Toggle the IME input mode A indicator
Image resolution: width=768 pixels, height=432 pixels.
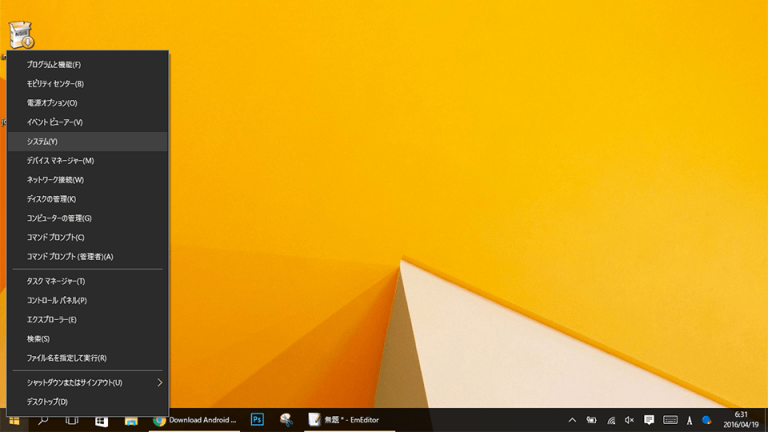[x=689, y=421]
